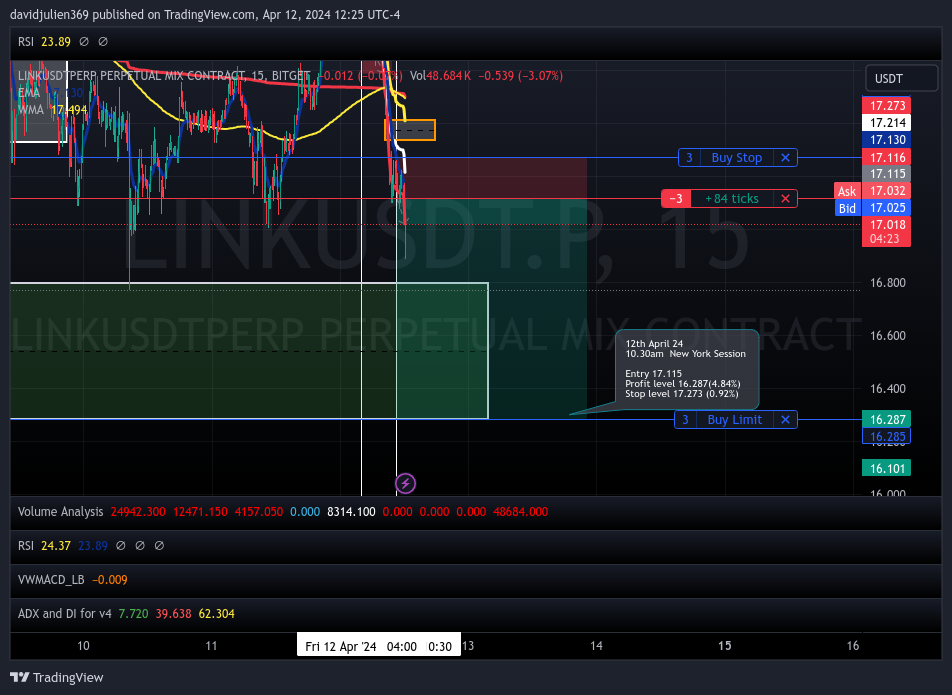
Task: Click the 24942.300 Volume Analysis value
Action: [x=138, y=512]
